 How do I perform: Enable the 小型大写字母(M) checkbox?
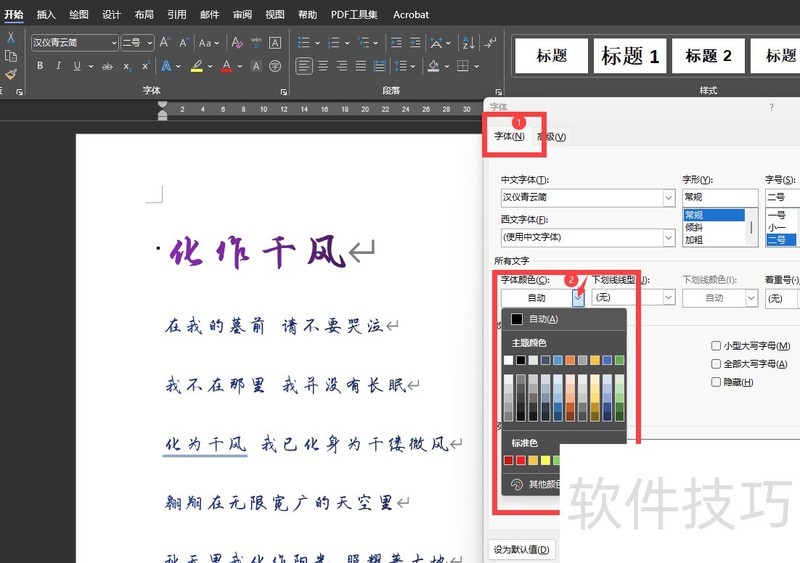coord(716,346)
